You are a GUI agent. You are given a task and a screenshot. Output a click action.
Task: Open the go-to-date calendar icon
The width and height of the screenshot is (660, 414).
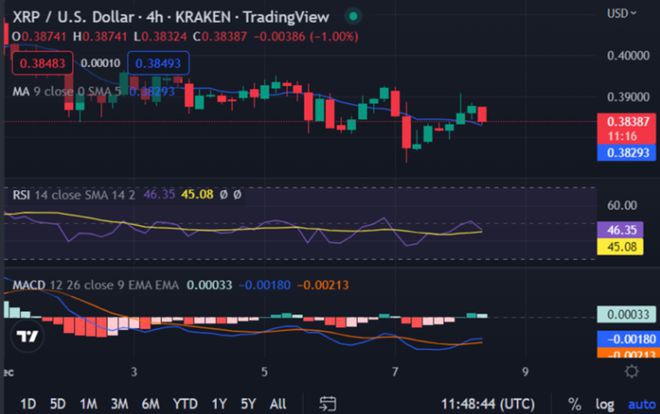tap(327, 402)
